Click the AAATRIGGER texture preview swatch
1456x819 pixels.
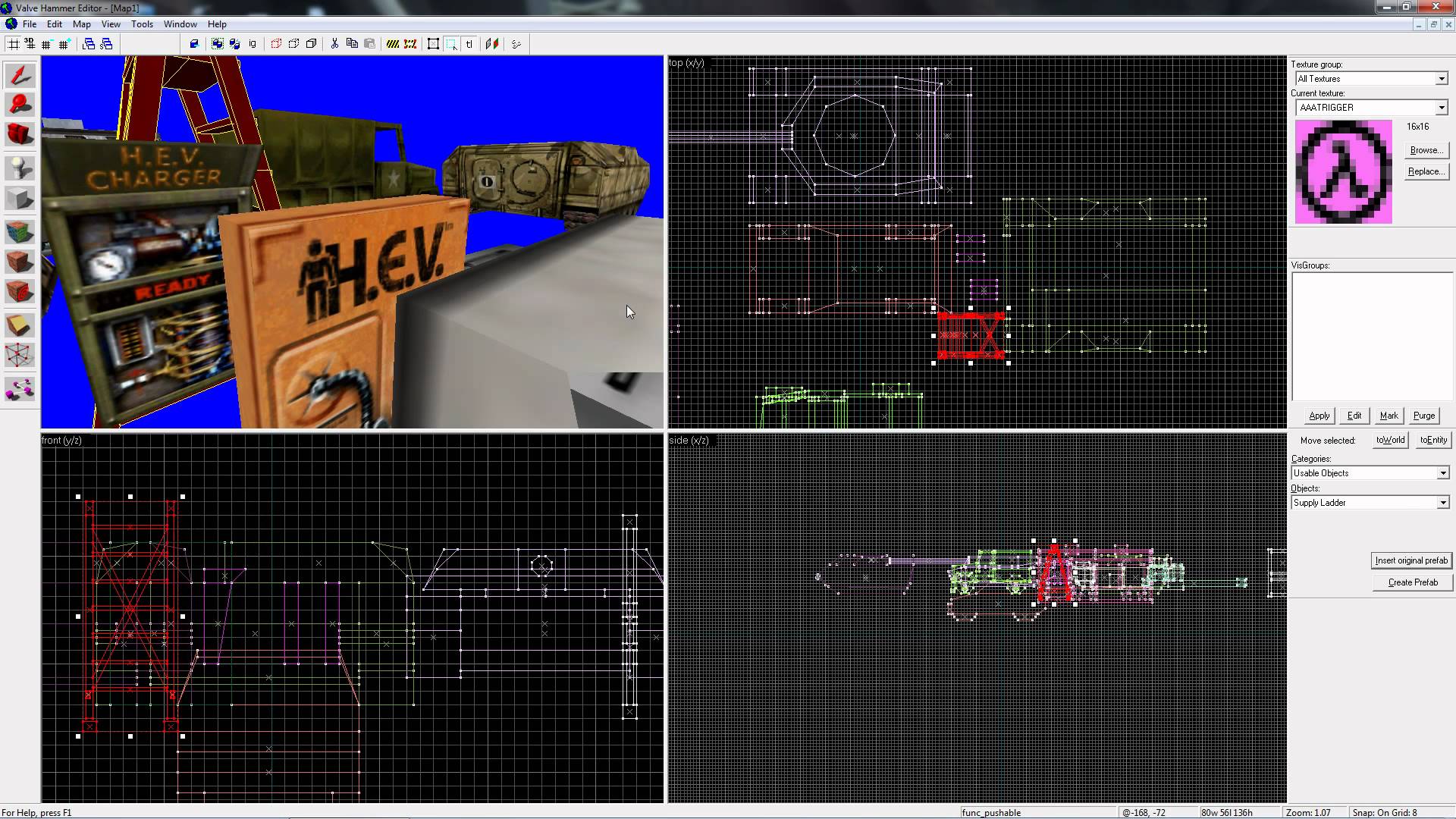click(1343, 171)
